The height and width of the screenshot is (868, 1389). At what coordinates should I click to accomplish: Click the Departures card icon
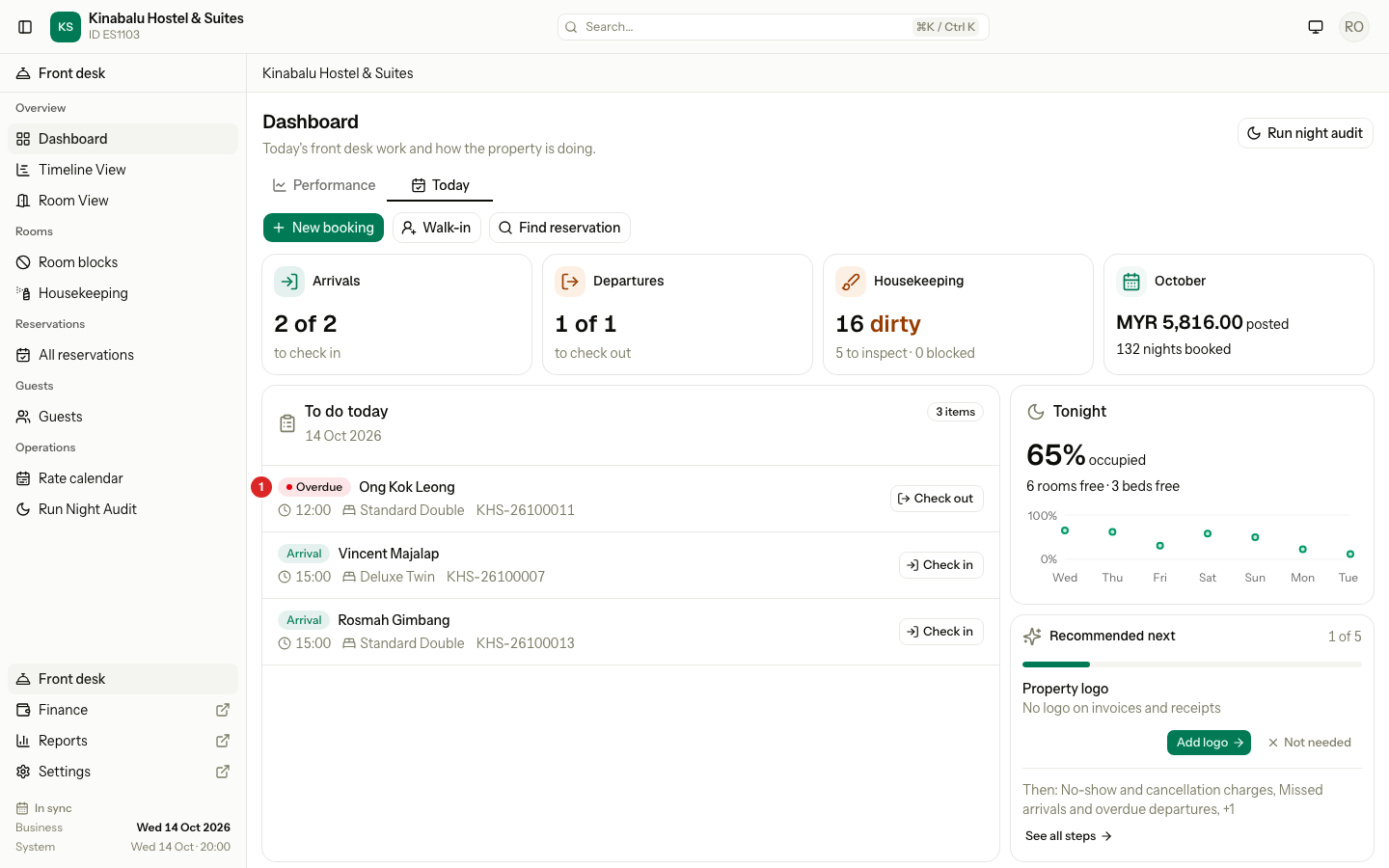570,282
